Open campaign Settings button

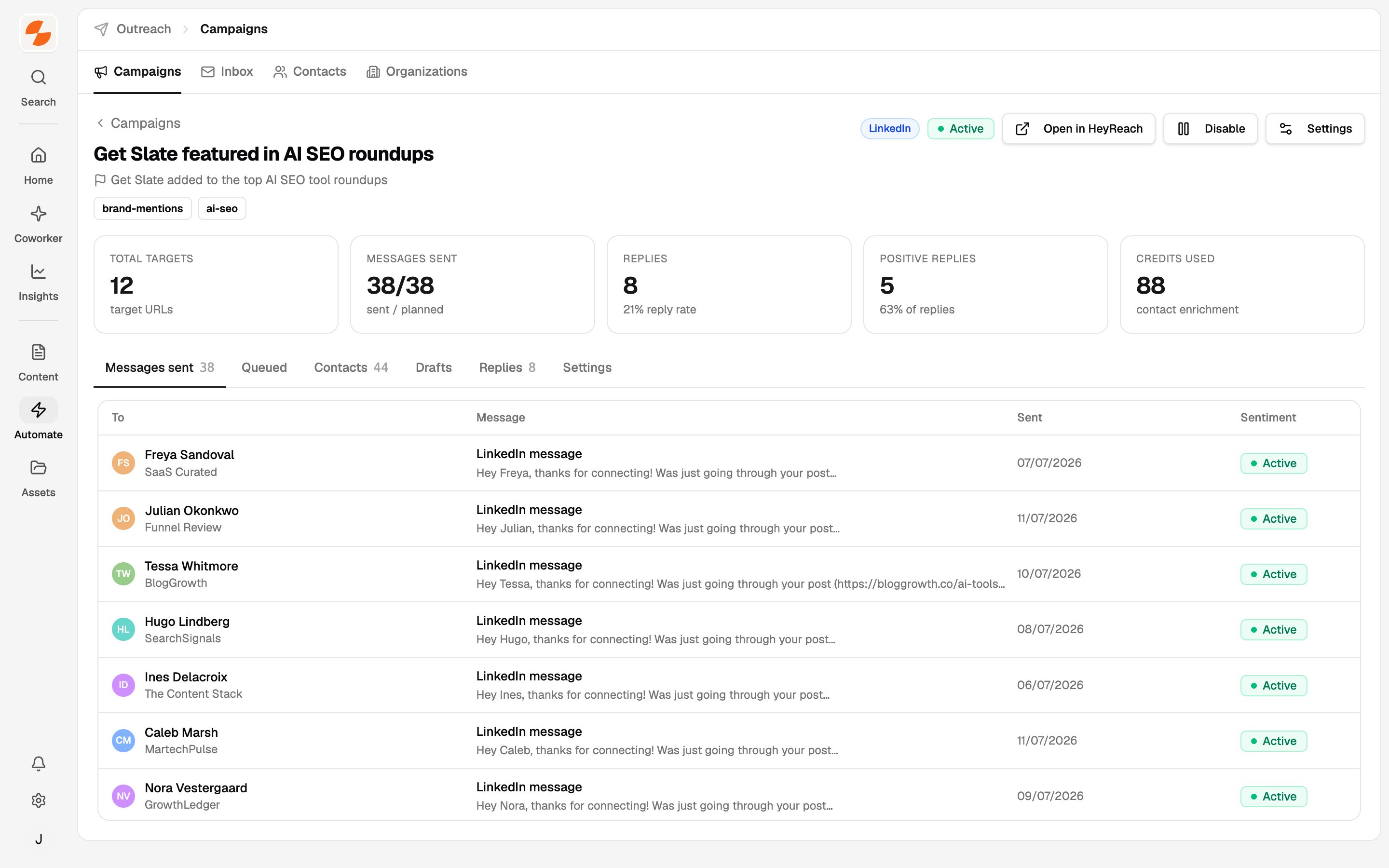pos(1315,129)
